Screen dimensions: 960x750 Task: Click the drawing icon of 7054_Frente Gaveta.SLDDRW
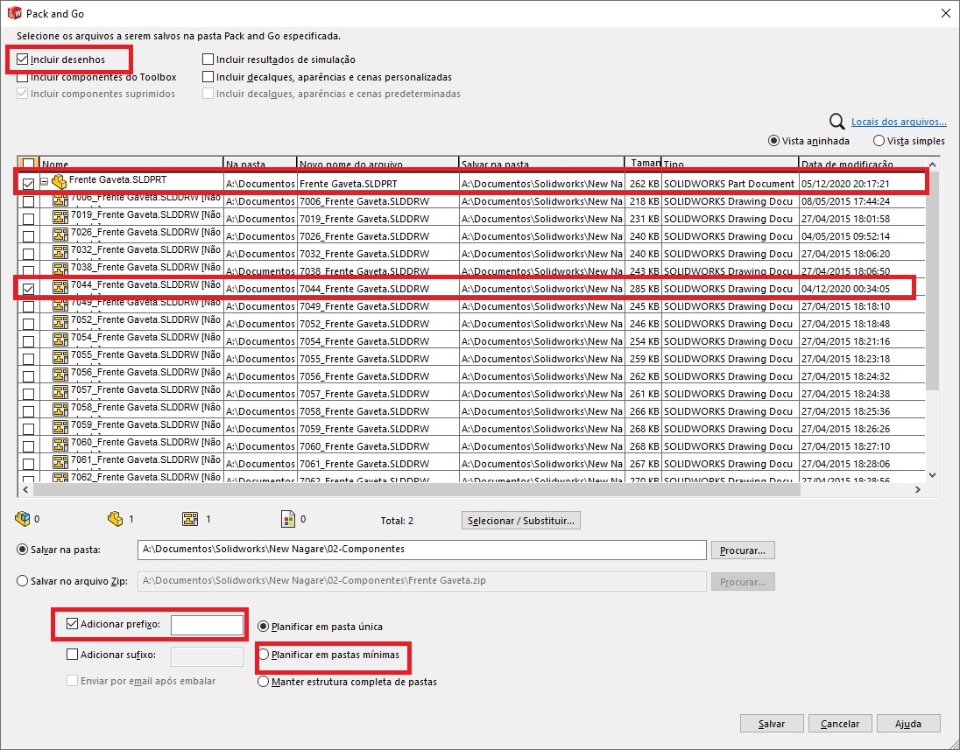coord(59,339)
